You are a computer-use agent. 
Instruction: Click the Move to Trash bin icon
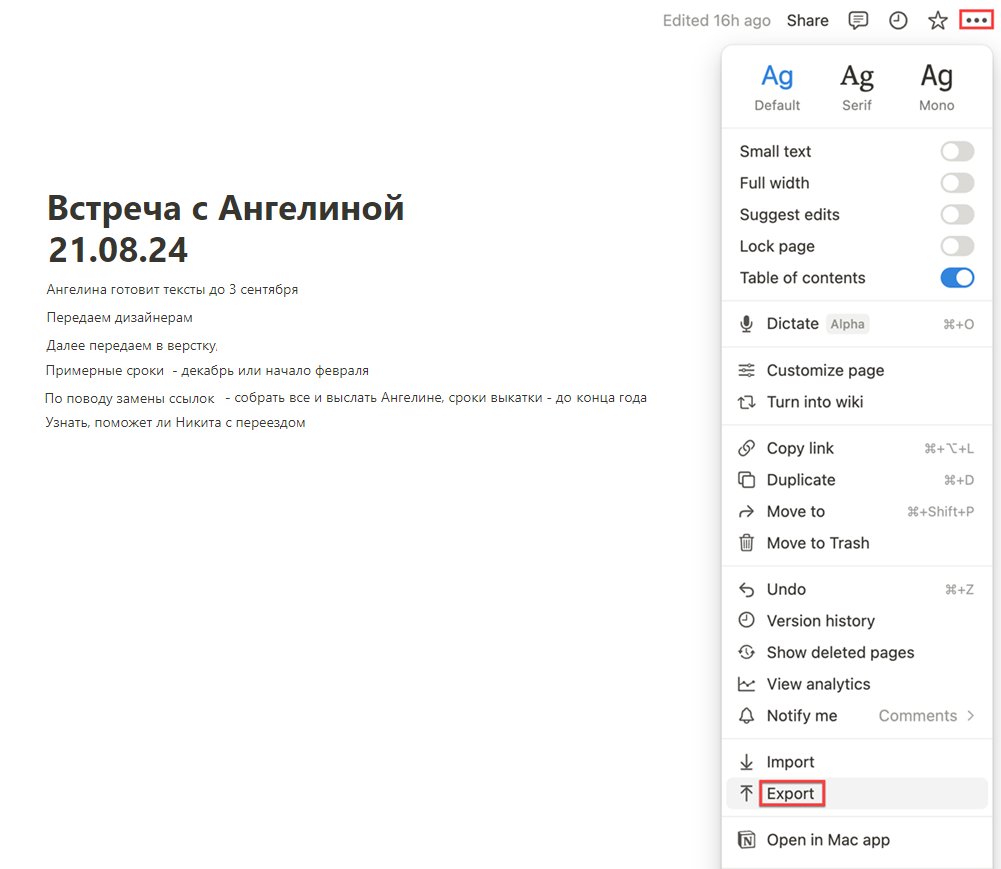[x=746, y=543]
